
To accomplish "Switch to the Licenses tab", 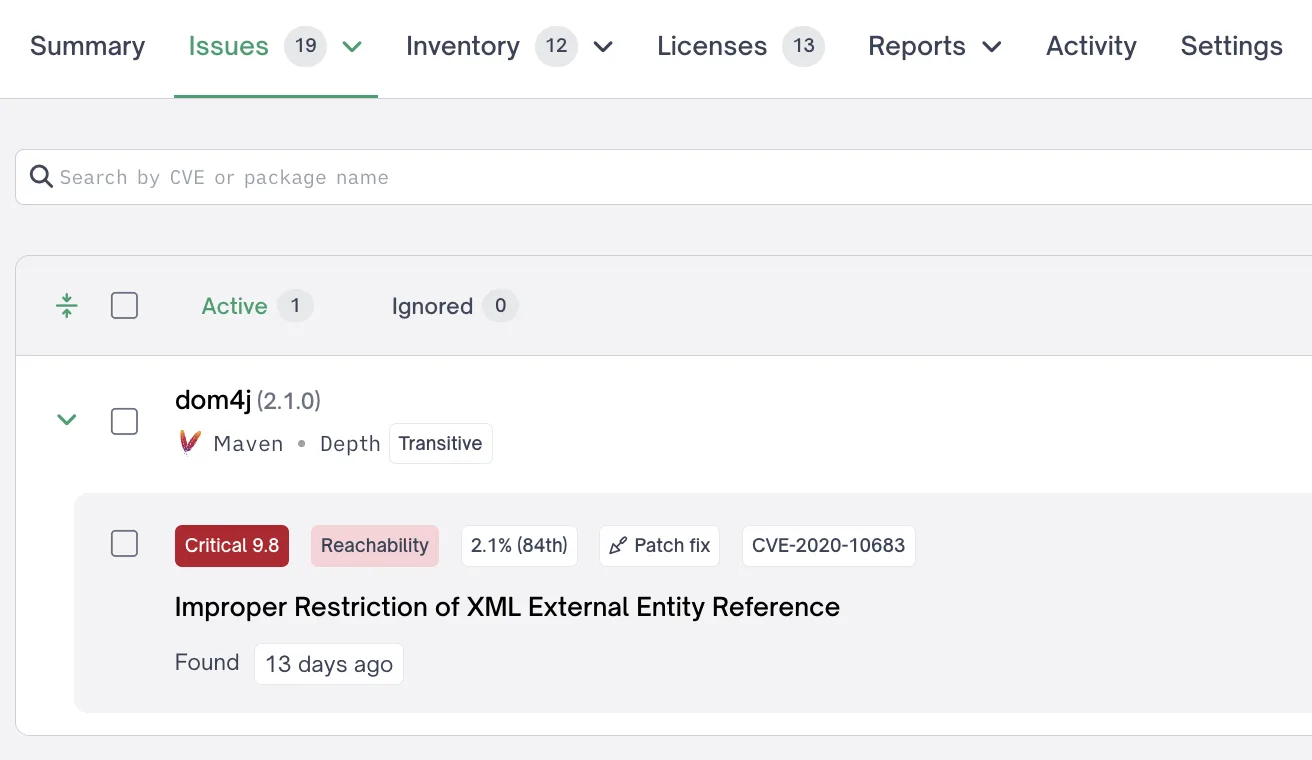I will coord(711,46).
